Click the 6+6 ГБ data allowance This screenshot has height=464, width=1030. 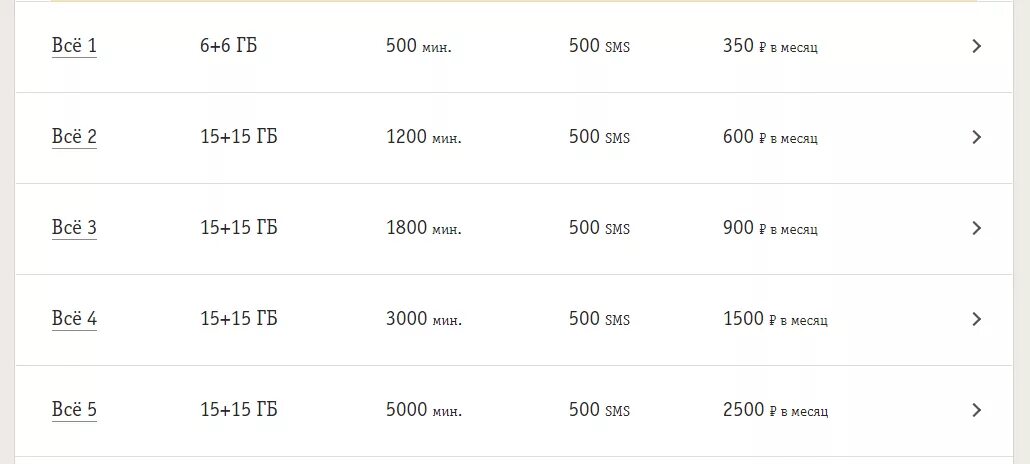(229, 46)
